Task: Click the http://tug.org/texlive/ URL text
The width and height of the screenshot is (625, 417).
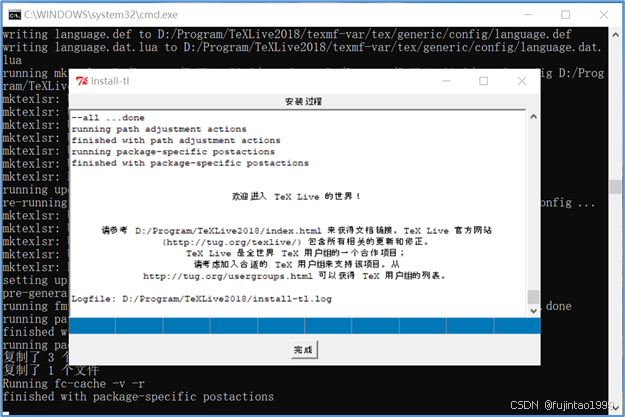Action: coord(232,242)
